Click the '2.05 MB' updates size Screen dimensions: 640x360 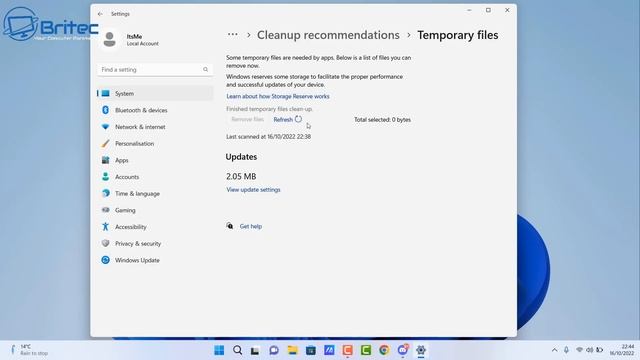[241, 176]
